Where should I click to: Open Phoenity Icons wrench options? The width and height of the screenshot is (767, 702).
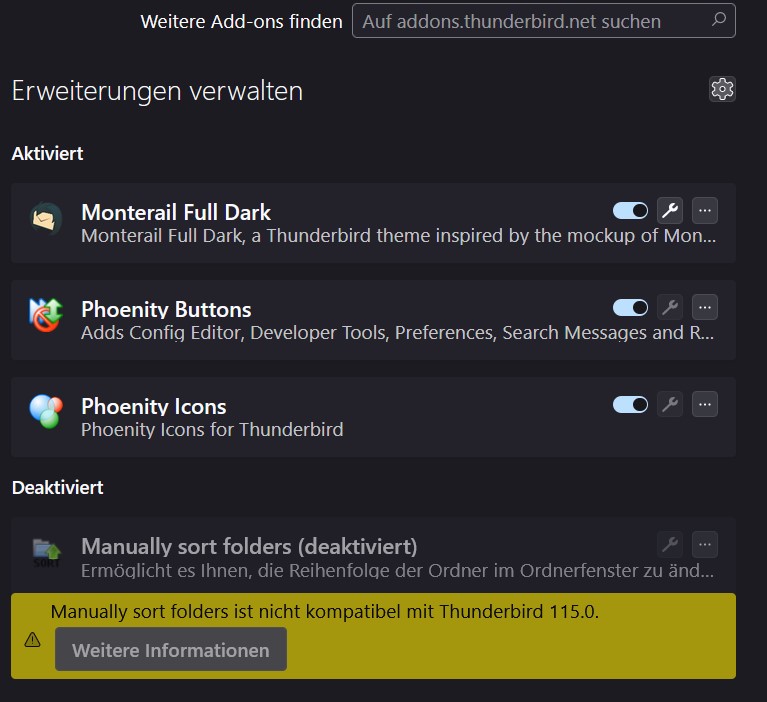coord(670,404)
